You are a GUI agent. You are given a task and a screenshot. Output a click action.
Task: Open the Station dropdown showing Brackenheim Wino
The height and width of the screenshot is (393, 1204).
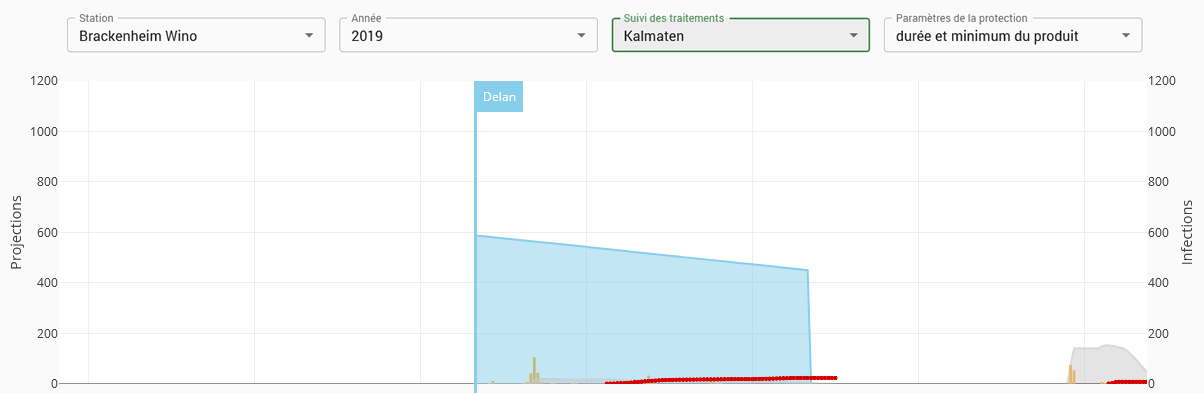point(196,35)
